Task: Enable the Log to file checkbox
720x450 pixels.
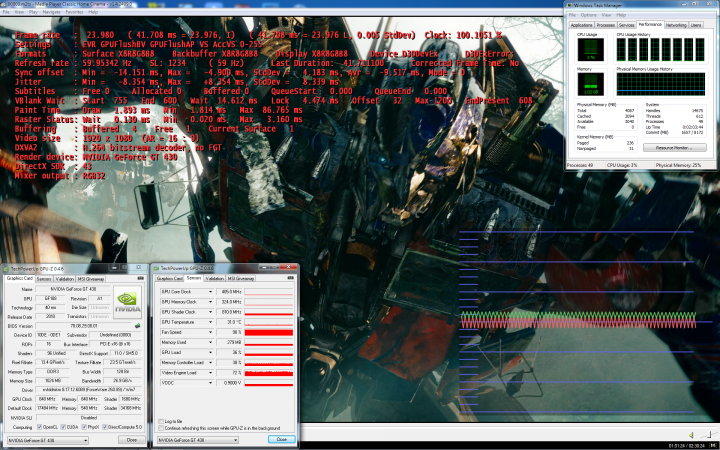Action: point(161,421)
